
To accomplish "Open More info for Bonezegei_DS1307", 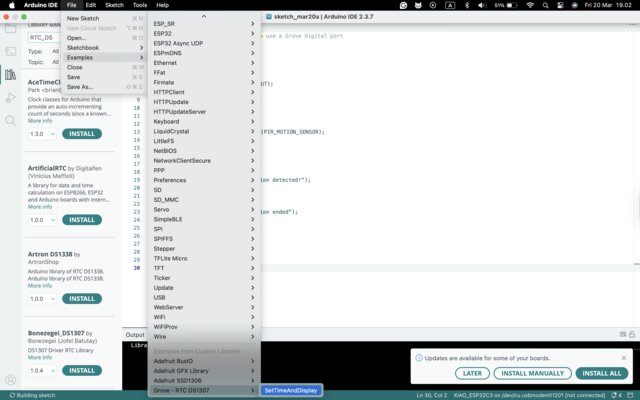I will [x=40, y=358].
